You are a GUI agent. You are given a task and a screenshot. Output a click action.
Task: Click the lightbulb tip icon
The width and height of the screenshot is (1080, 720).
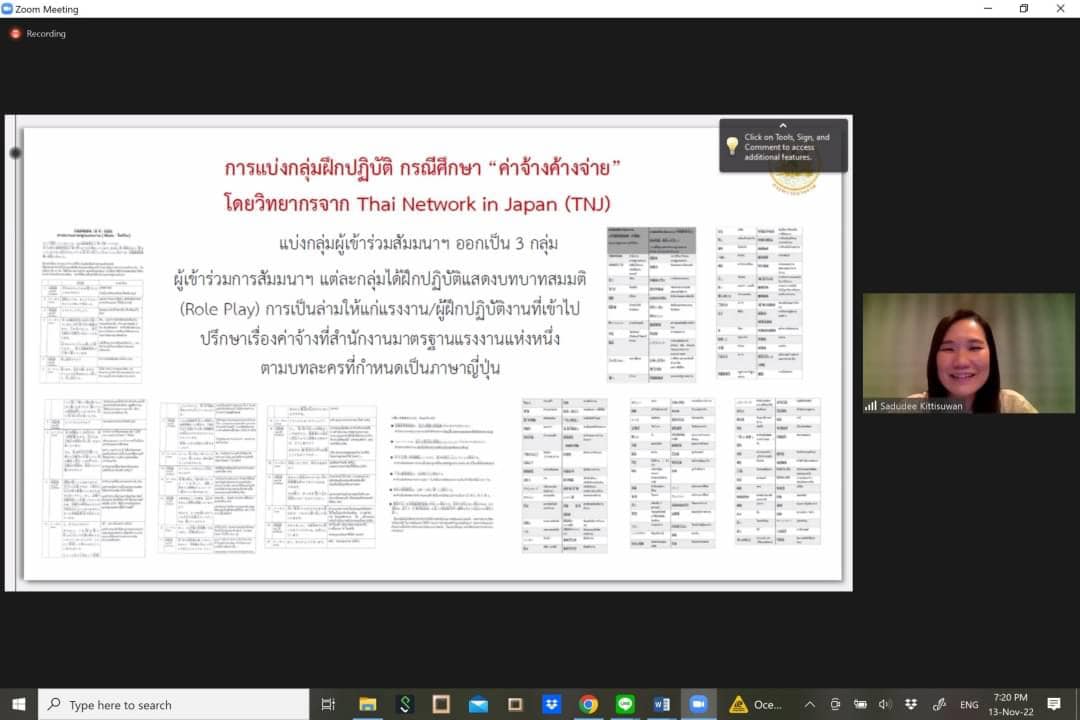732,146
